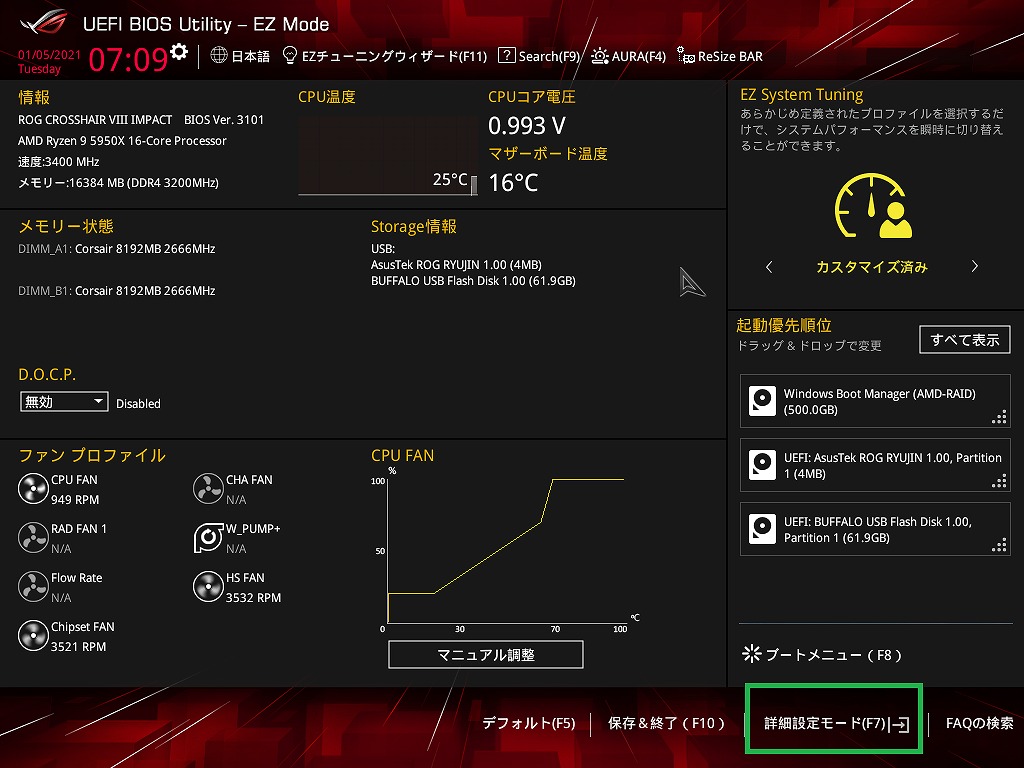The image size is (1024, 768).
Task: Click the 3521 RPM Chipset FAN speed
Action: 78,647
